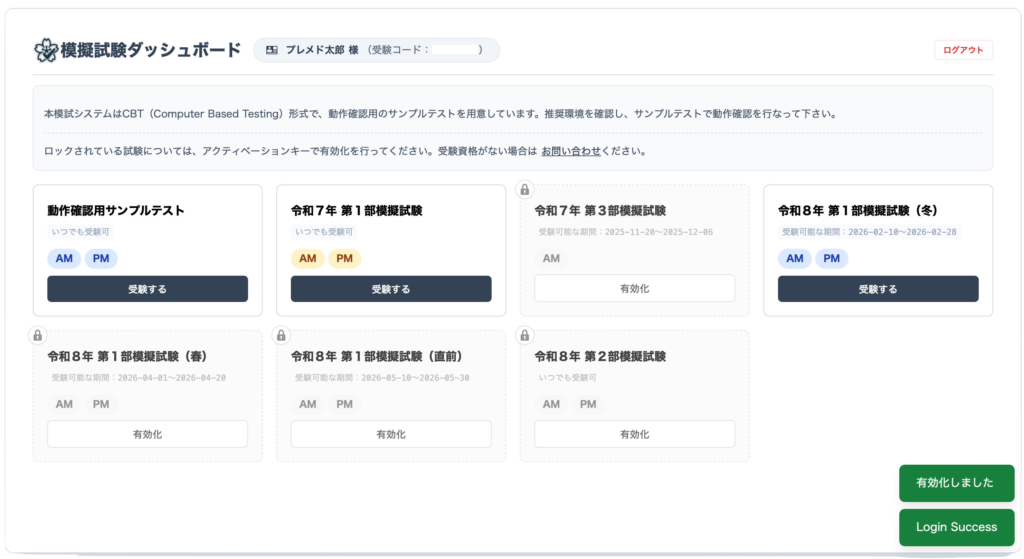Screen dimensions: 1024x559
Task: Select the yellow AM badge on 令和7年 第1部模擬試験
Action: click(308, 259)
